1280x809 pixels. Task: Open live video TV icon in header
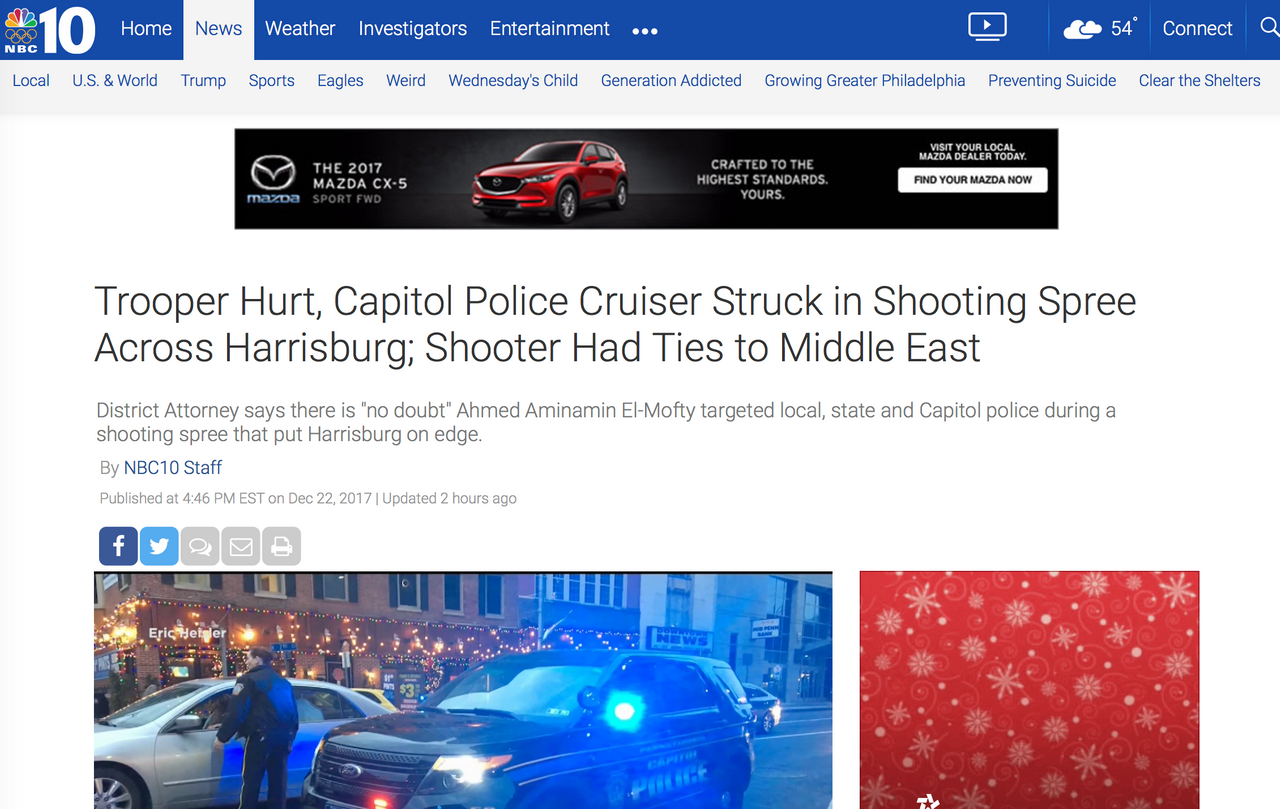(987, 27)
